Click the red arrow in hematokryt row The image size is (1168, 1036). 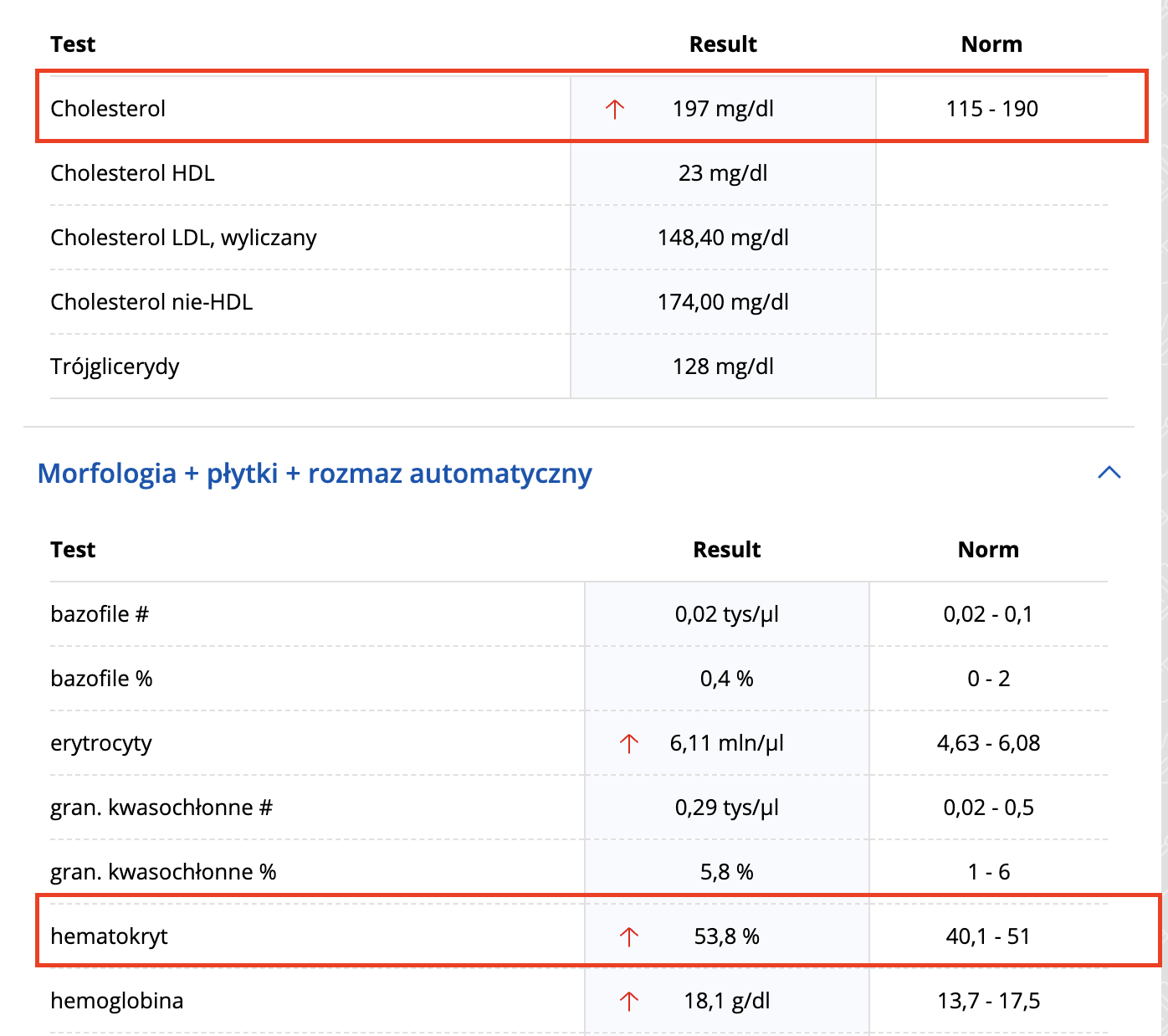point(628,936)
